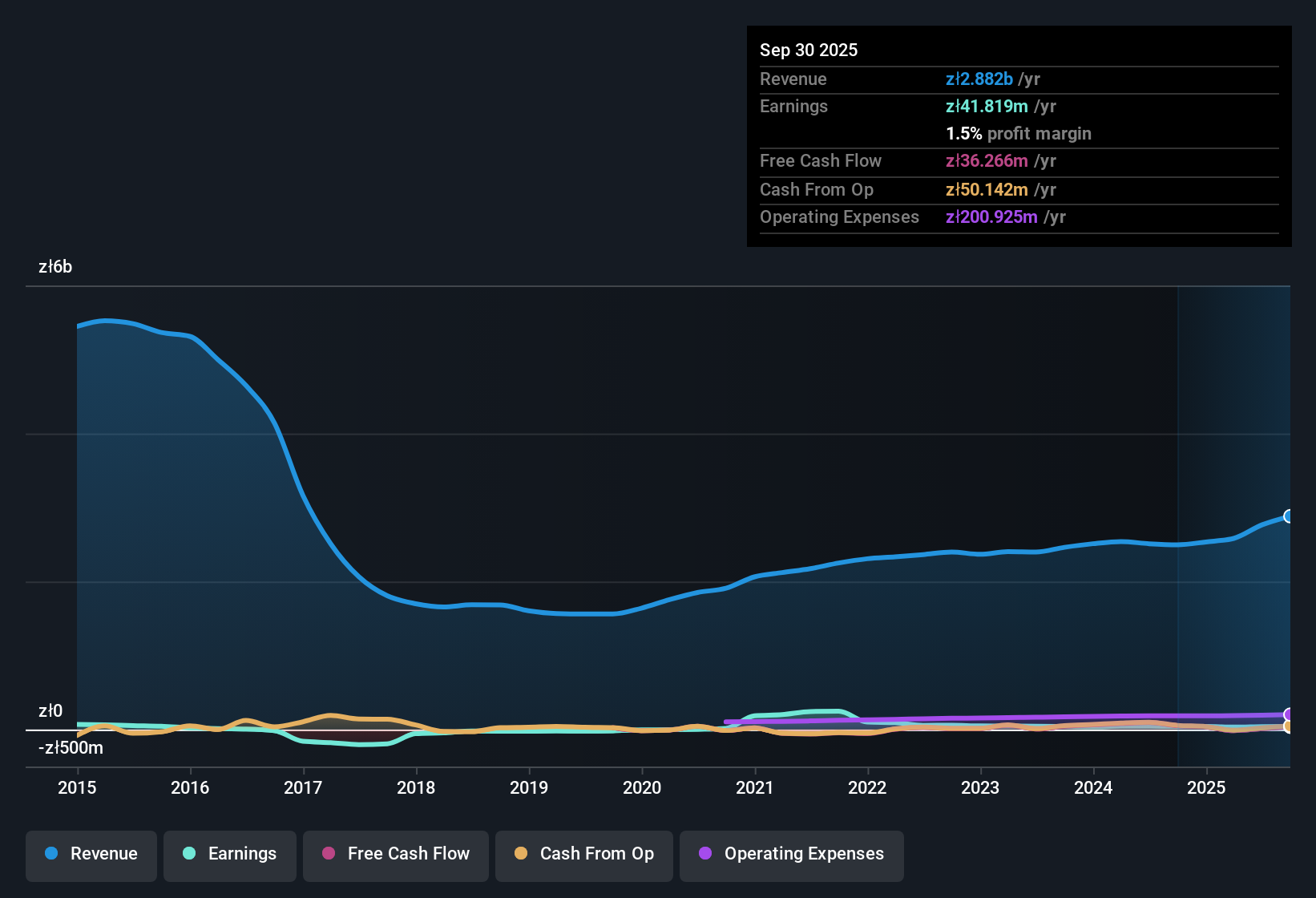The height and width of the screenshot is (898, 1316).
Task: Click the Revenue legend color dot
Action: click(51, 854)
